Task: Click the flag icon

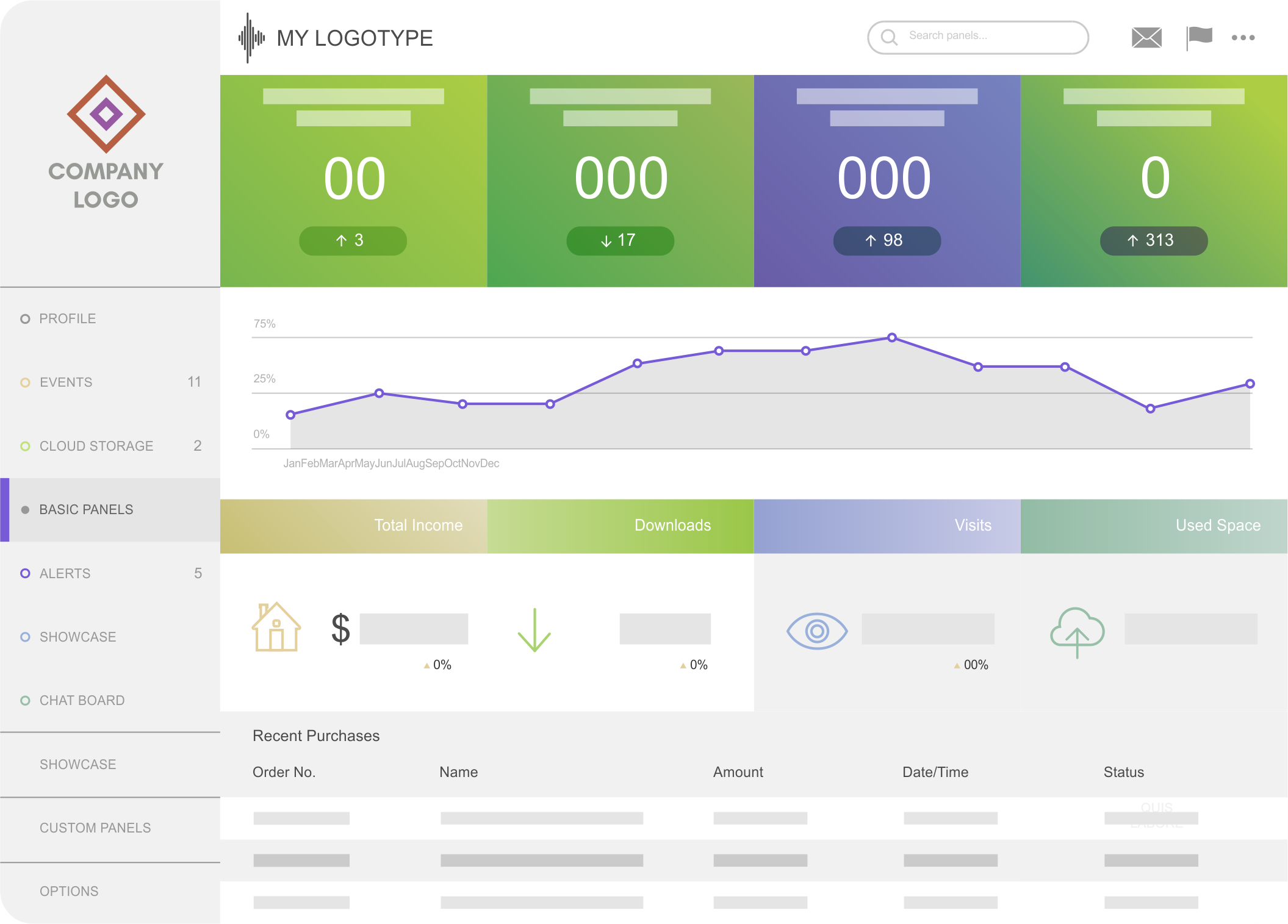Action: [1199, 38]
